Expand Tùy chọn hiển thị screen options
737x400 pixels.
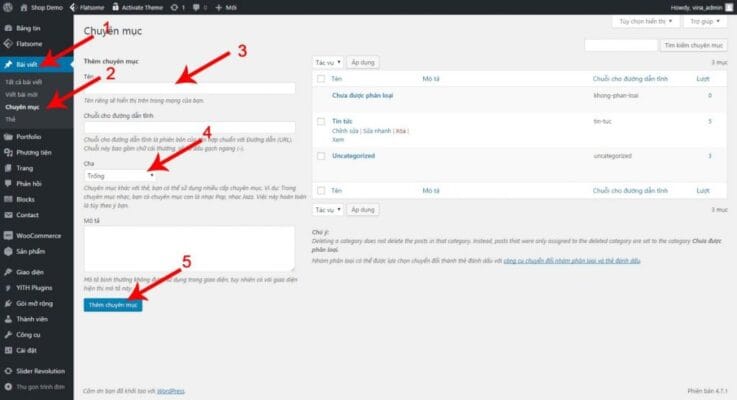645,22
